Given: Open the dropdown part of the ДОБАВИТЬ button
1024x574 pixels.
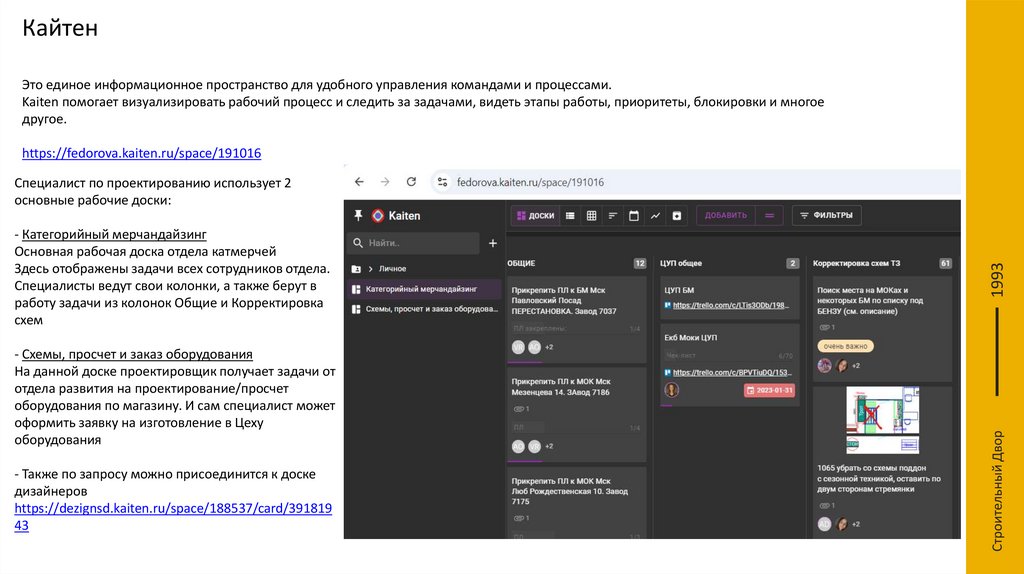Looking at the screenshot, I should [x=769, y=215].
